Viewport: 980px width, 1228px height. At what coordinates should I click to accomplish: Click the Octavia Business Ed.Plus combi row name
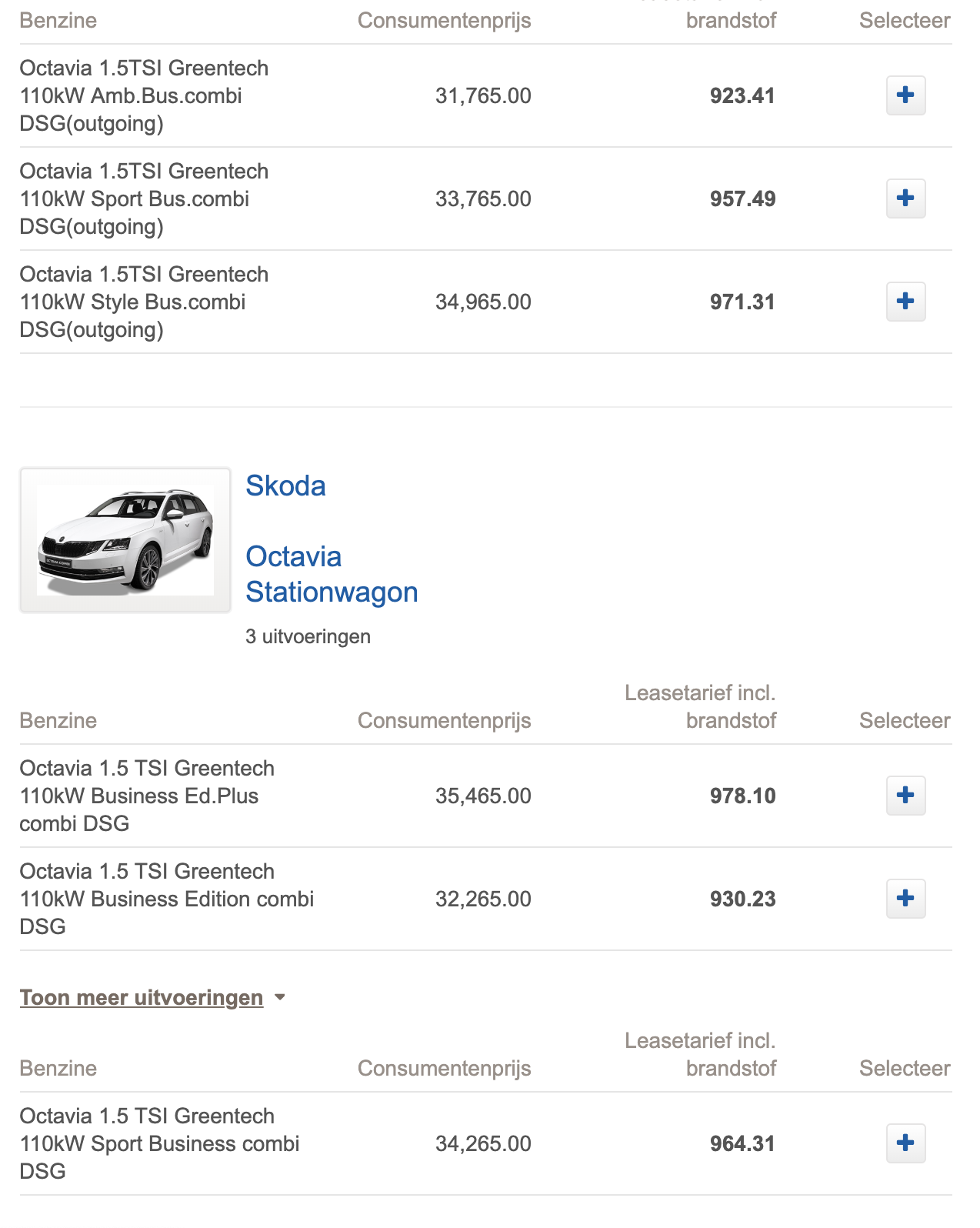pyautogui.click(x=147, y=796)
